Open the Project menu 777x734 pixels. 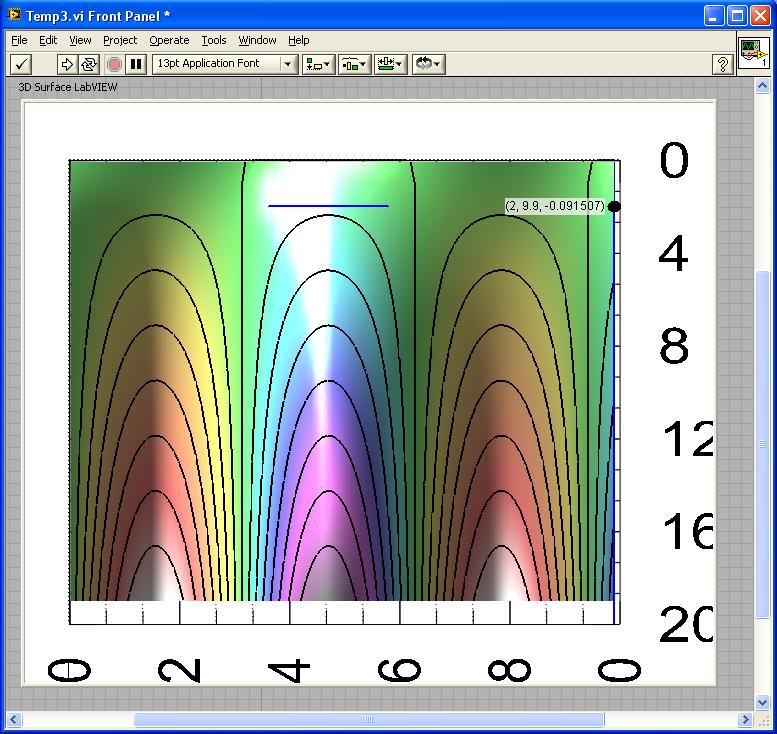tap(120, 40)
